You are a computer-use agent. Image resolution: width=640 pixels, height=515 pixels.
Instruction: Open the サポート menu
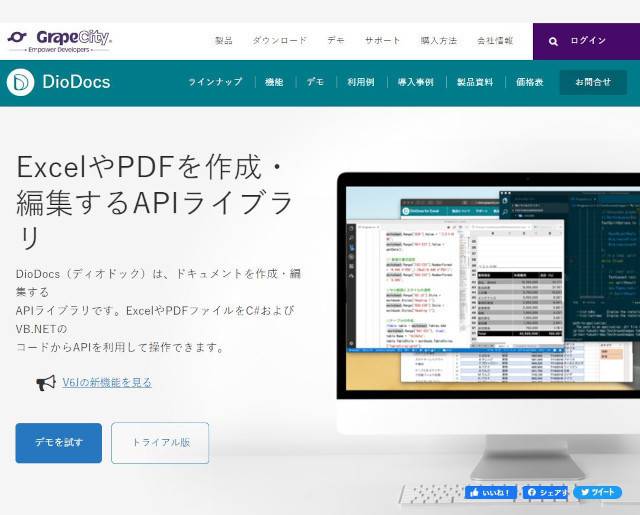(382, 40)
